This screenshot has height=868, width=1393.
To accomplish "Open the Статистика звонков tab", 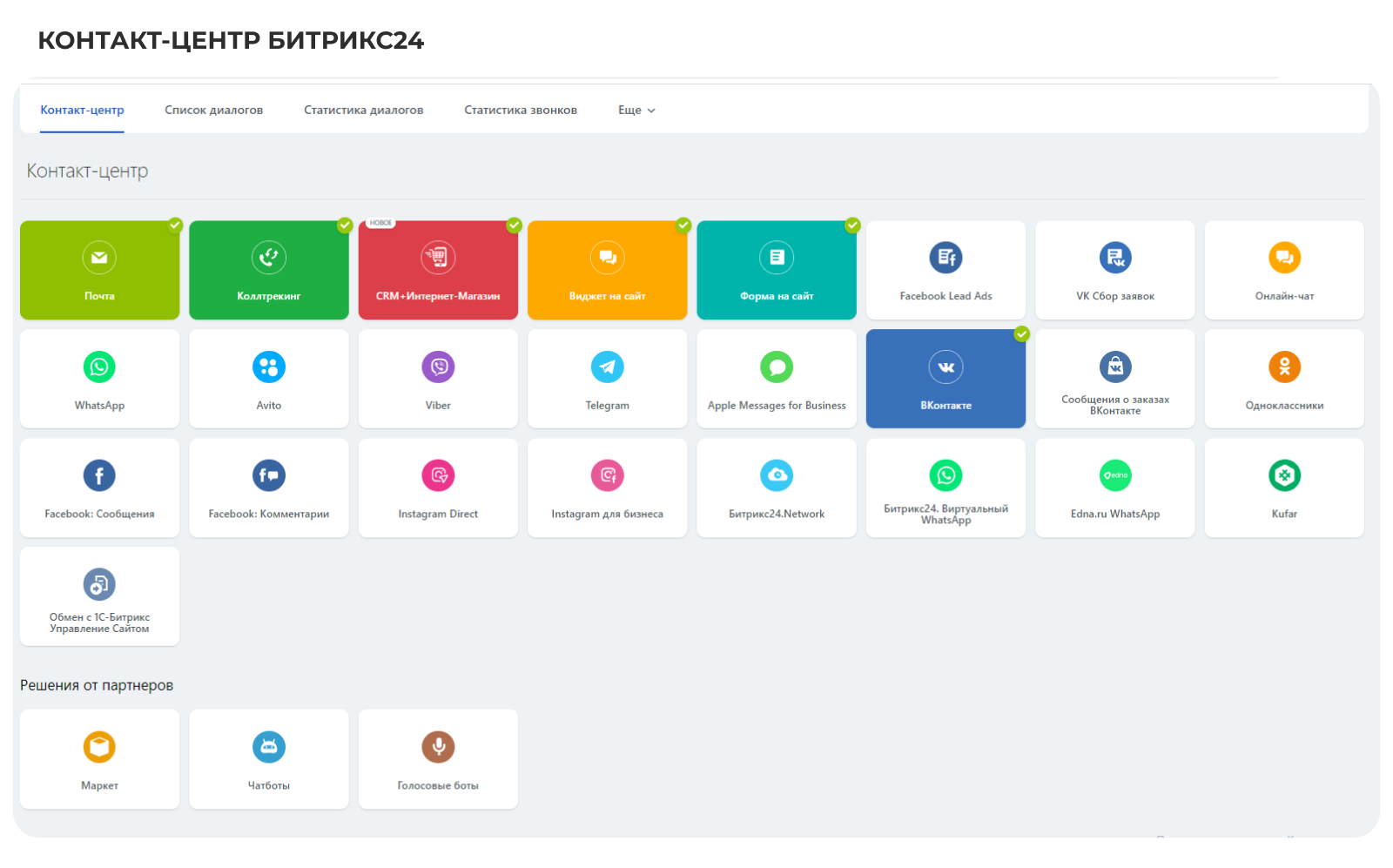I will click(x=521, y=110).
